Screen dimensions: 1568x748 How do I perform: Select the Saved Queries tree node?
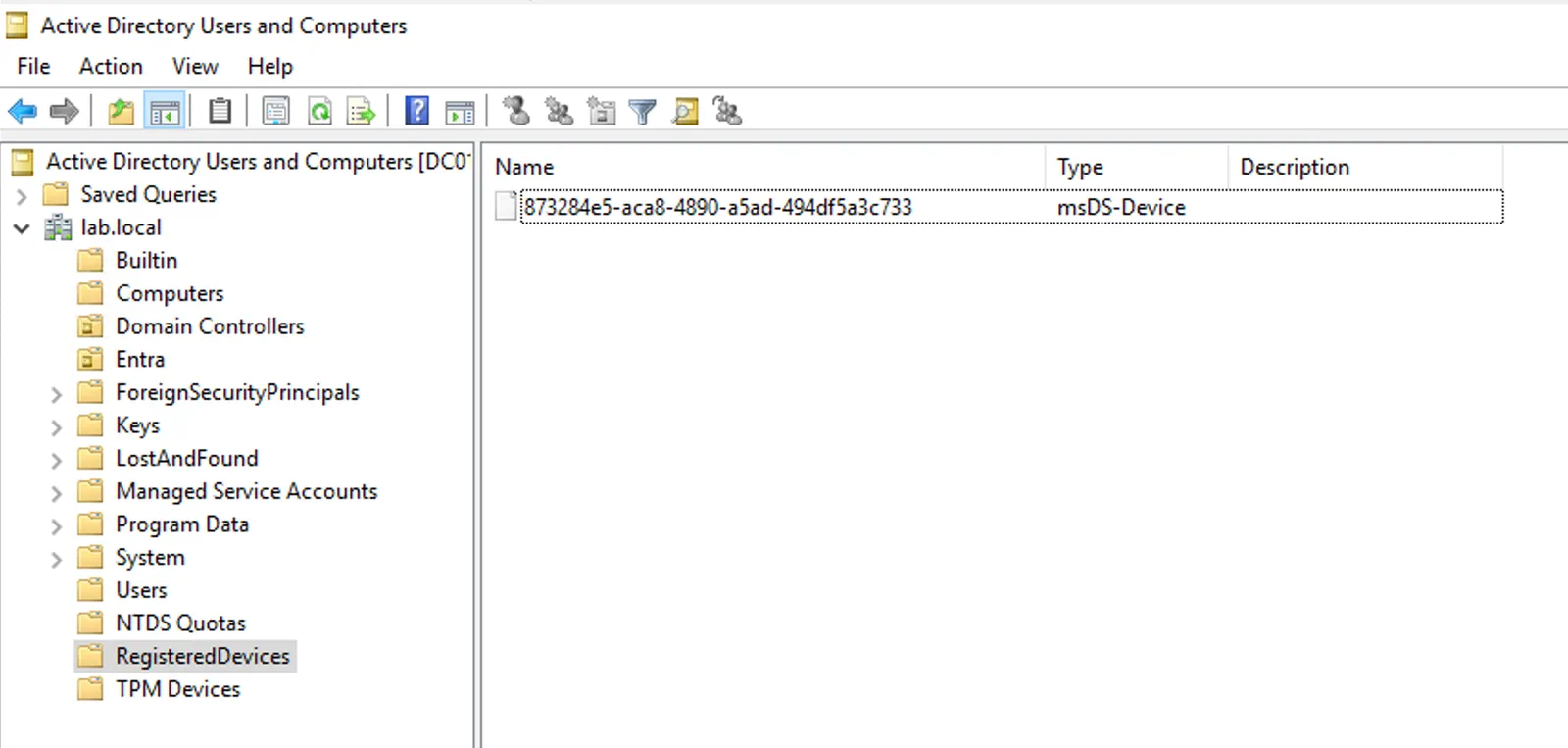click(x=148, y=194)
